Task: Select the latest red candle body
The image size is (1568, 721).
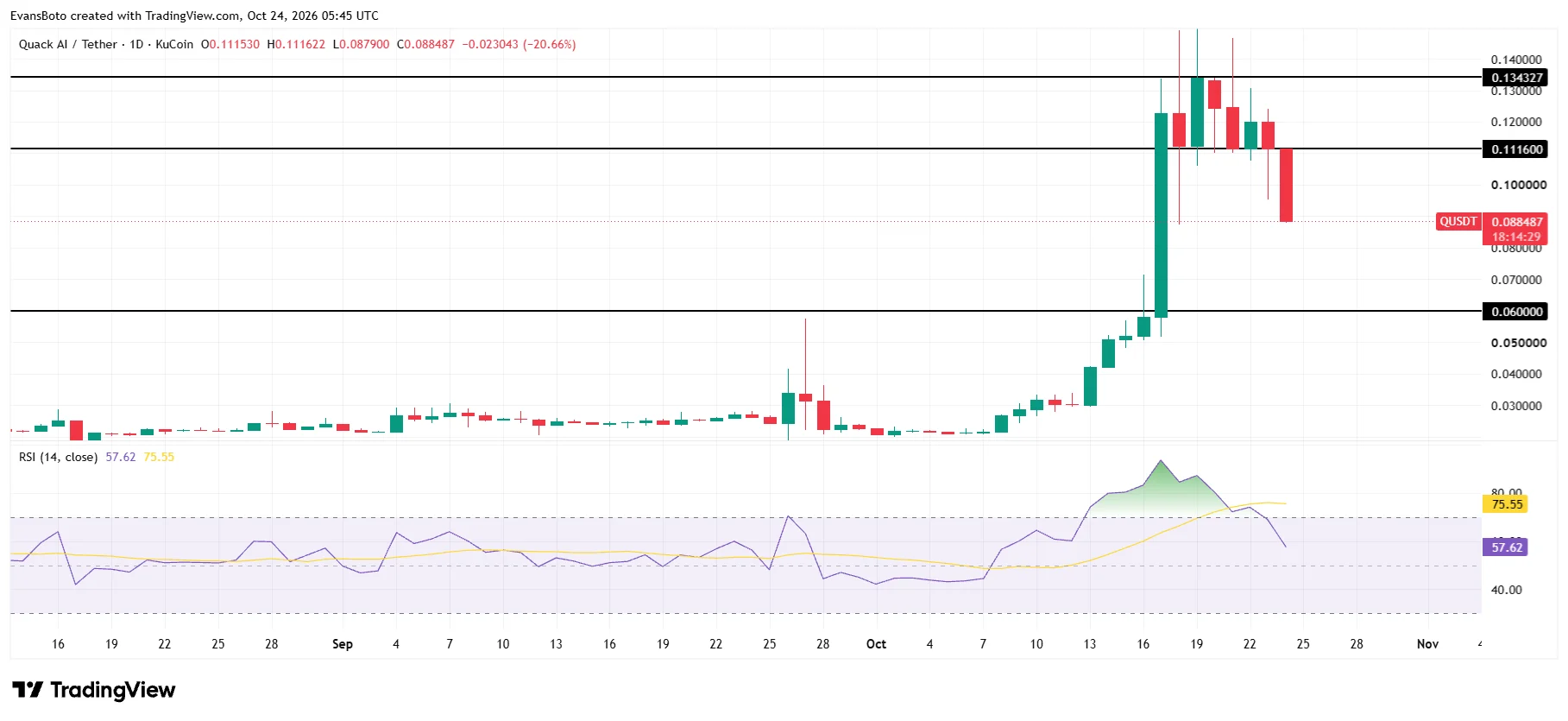Action: click(x=1286, y=185)
